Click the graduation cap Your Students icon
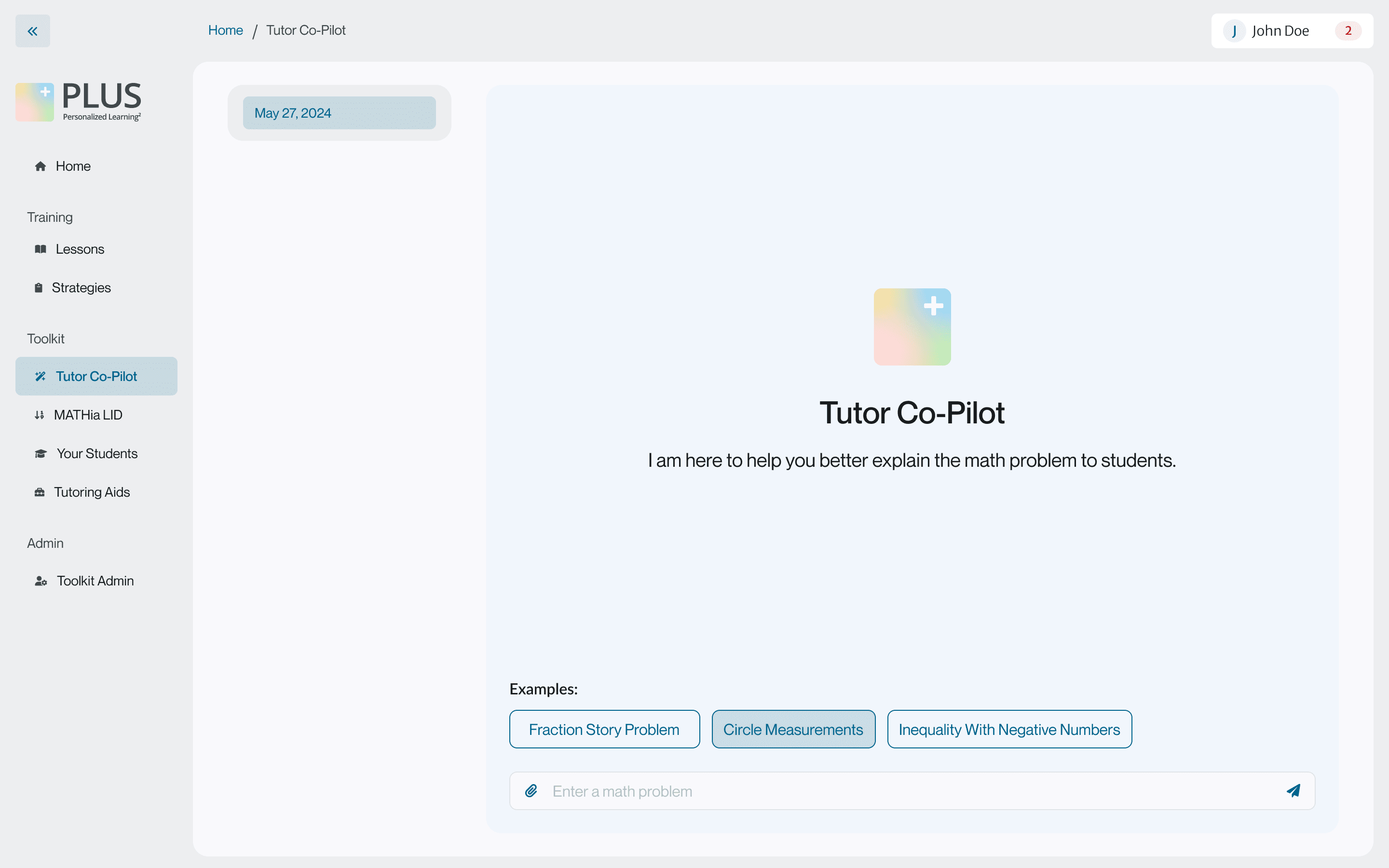1389x868 pixels. (41, 454)
